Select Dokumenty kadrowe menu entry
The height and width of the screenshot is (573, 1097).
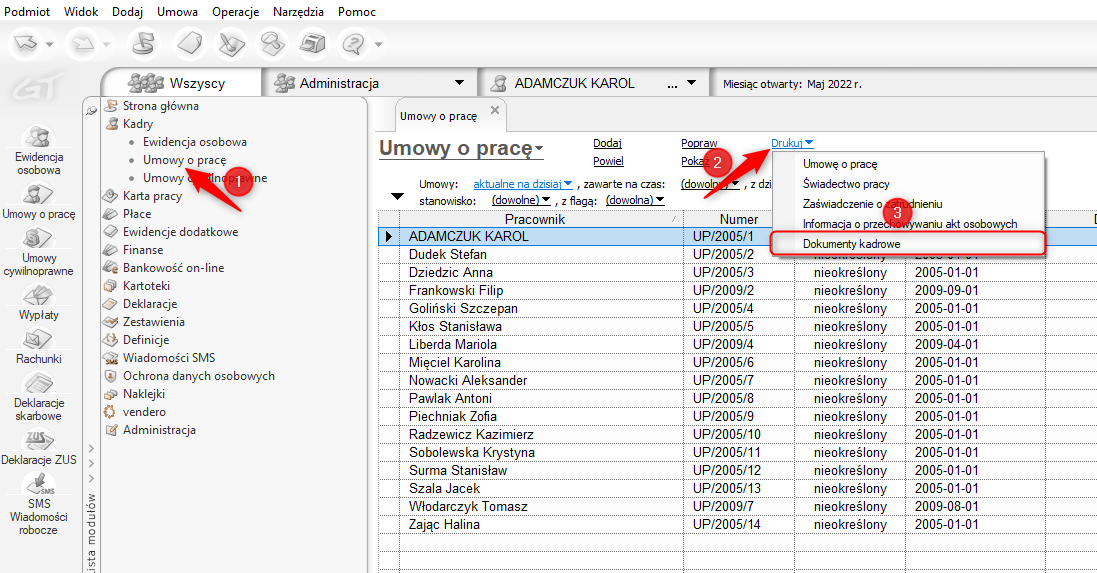(851, 243)
